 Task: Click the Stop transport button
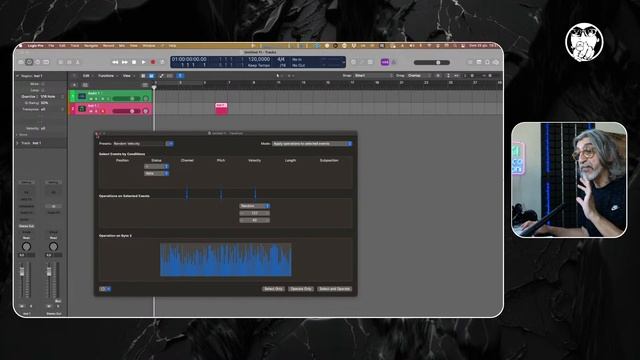pos(134,62)
